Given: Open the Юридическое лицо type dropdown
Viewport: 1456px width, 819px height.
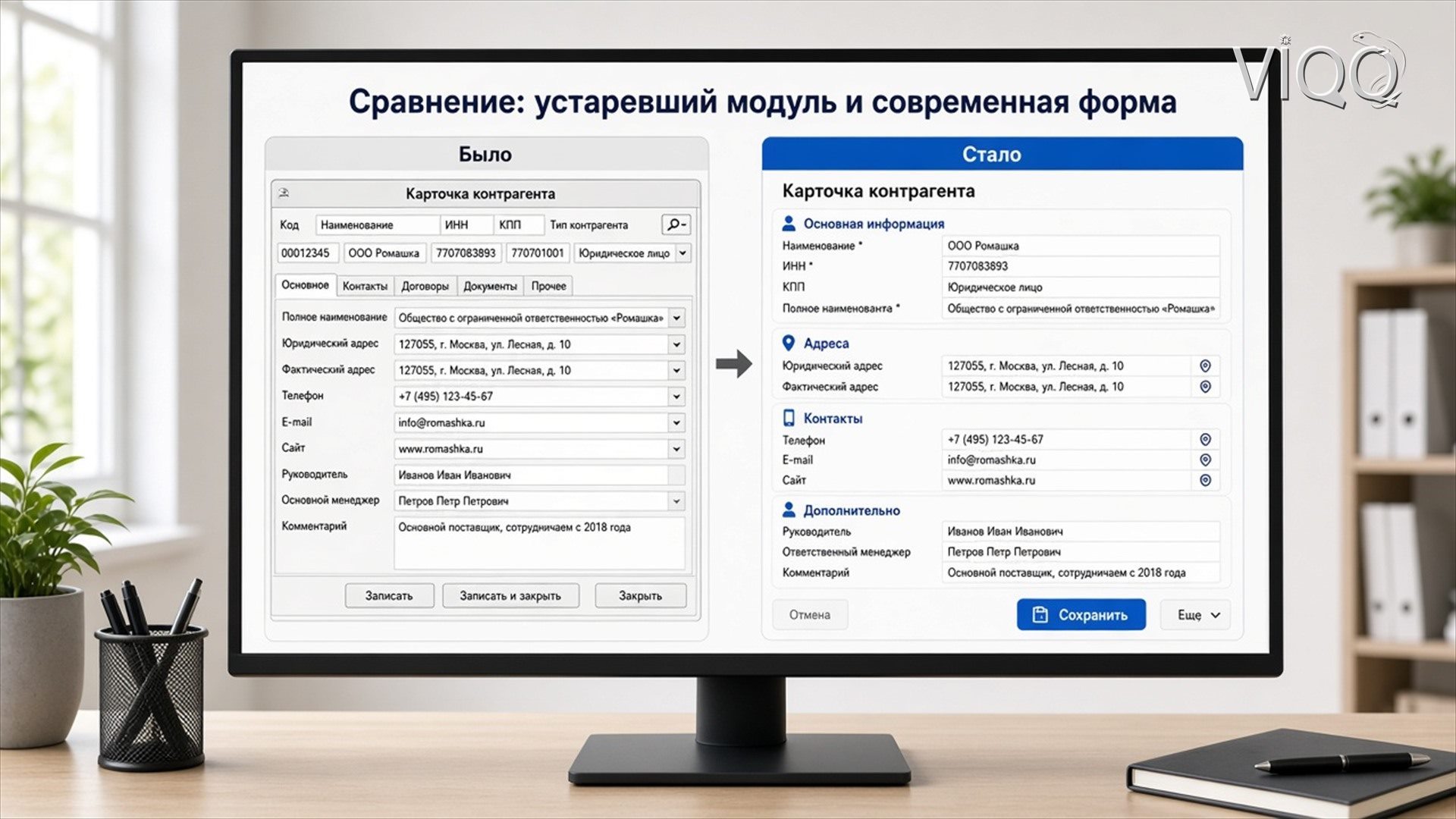Looking at the screenshot, I should click(682, 253).
